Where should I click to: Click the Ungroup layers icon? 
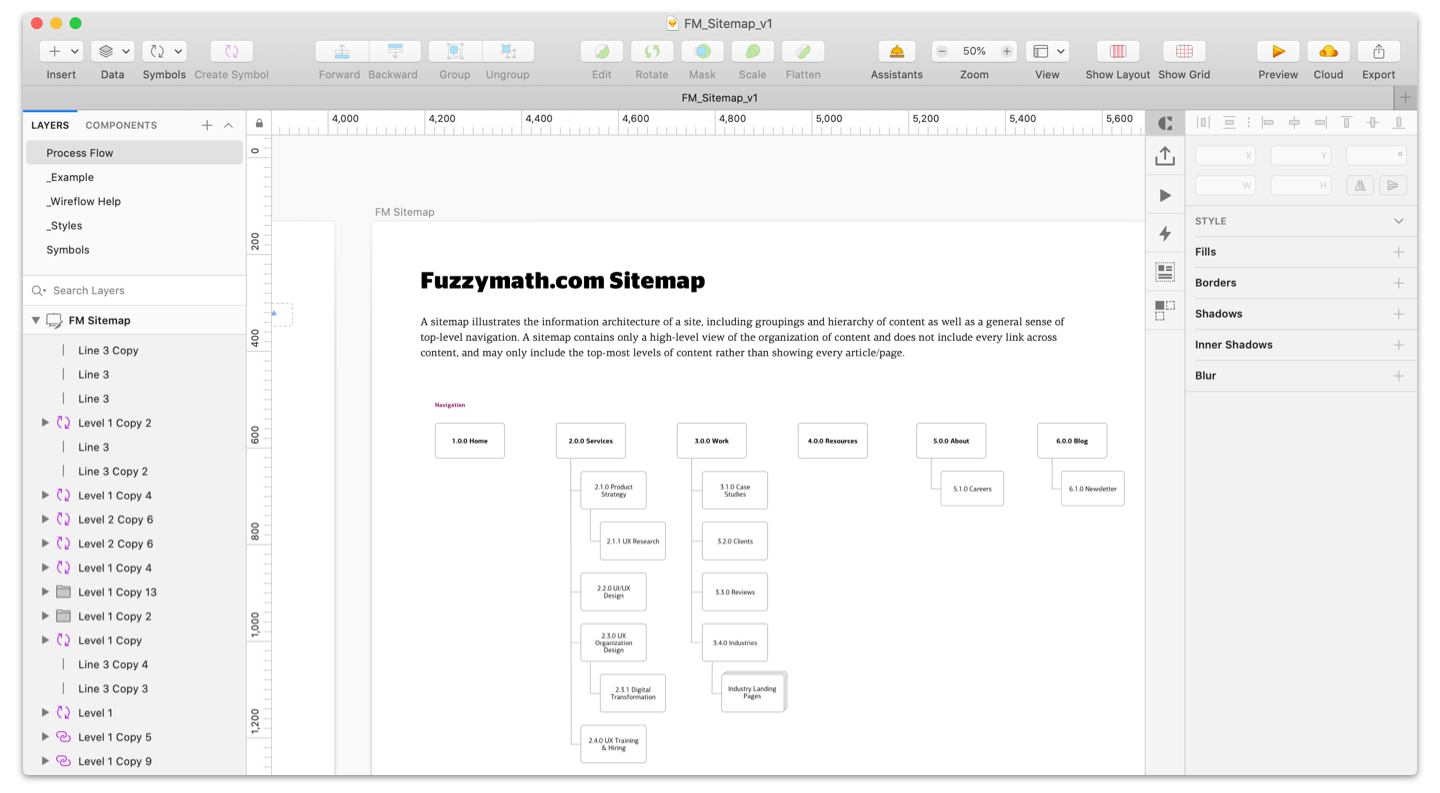coord(508,51)
